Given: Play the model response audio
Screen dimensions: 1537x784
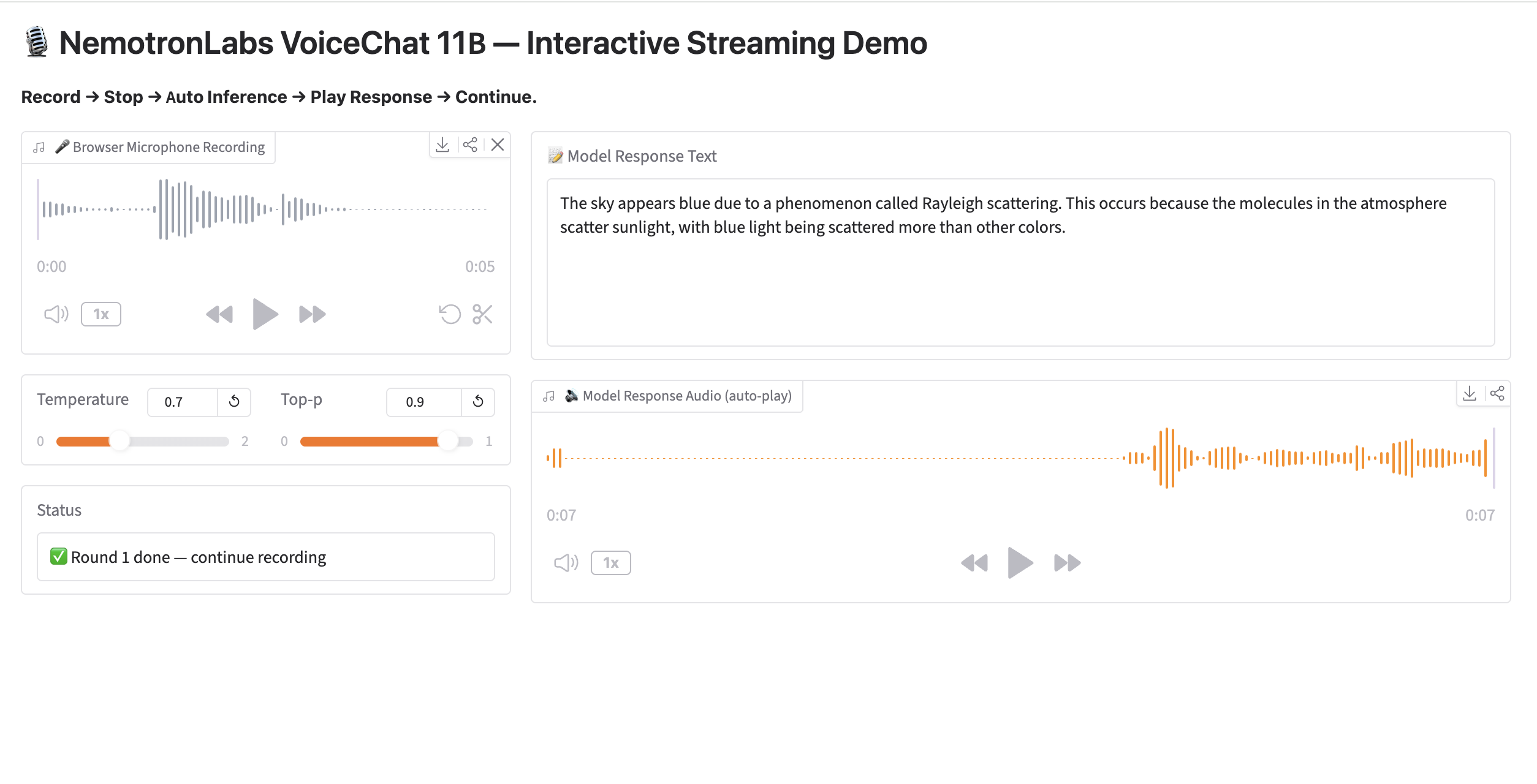Looking at the screenshot, I should 1020,563.
